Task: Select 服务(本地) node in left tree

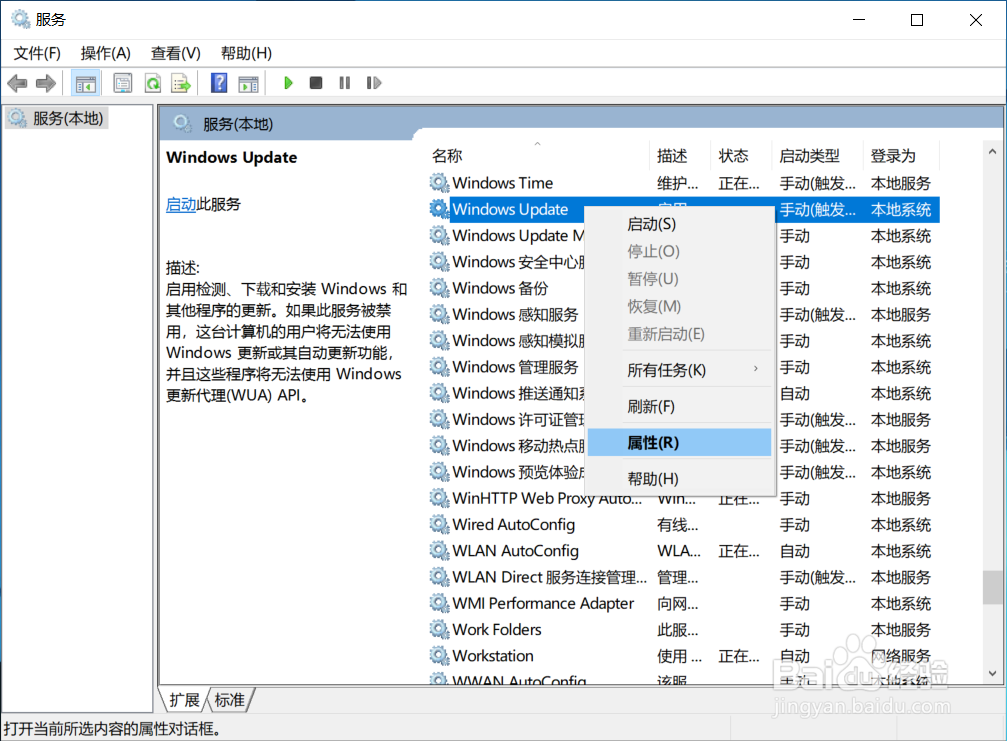Action: pyautogui.click(x=57, y=118)
